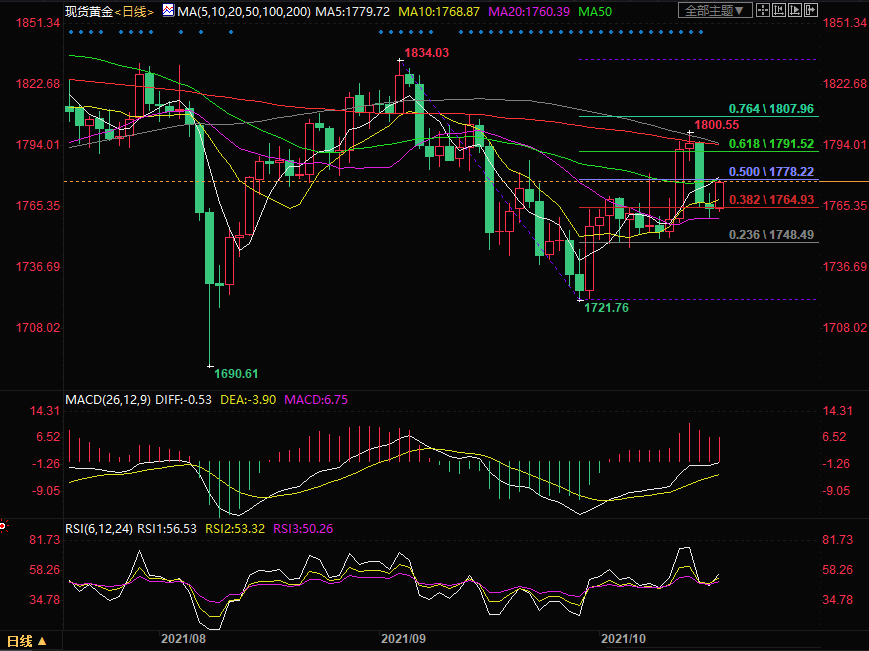The height and width of the screenshot is (651, 869).
Task: Click the 现货黄金 instrument title
Action: point(87,11)
